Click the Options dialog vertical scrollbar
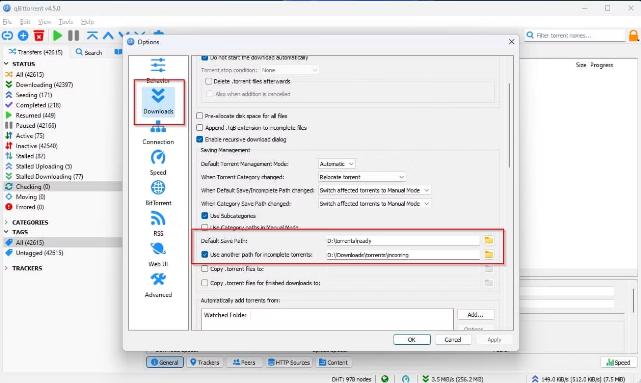 tap(509, 125)
